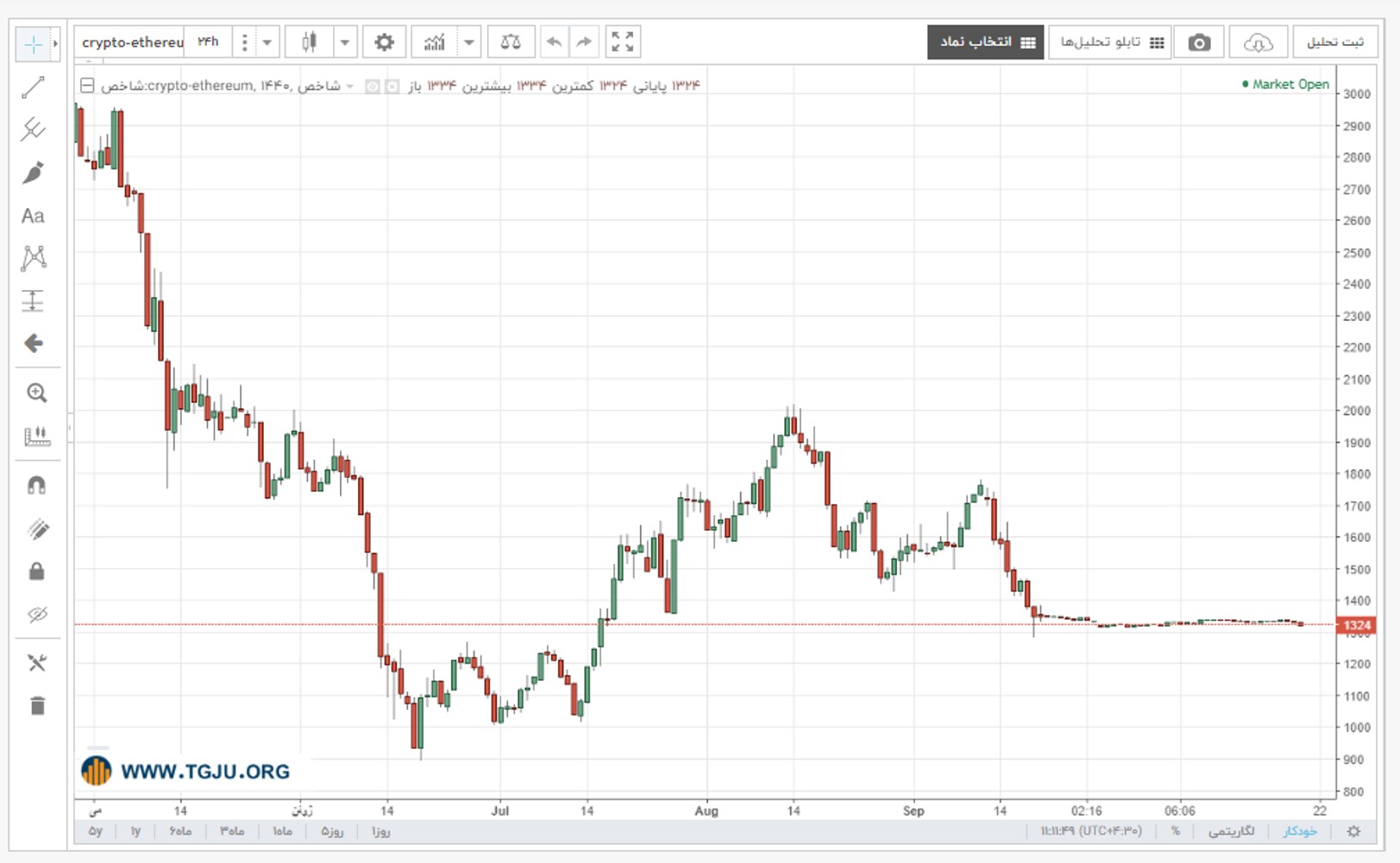The image size is (1400, 863).
Task: Select the XABCD pattern tool
Action: [x=34, y=258]
